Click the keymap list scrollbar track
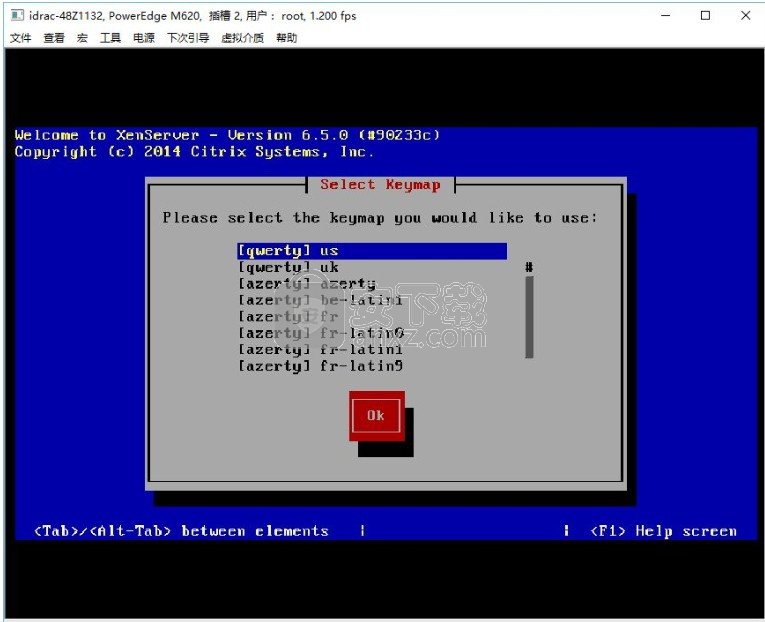 coord(529,317)
